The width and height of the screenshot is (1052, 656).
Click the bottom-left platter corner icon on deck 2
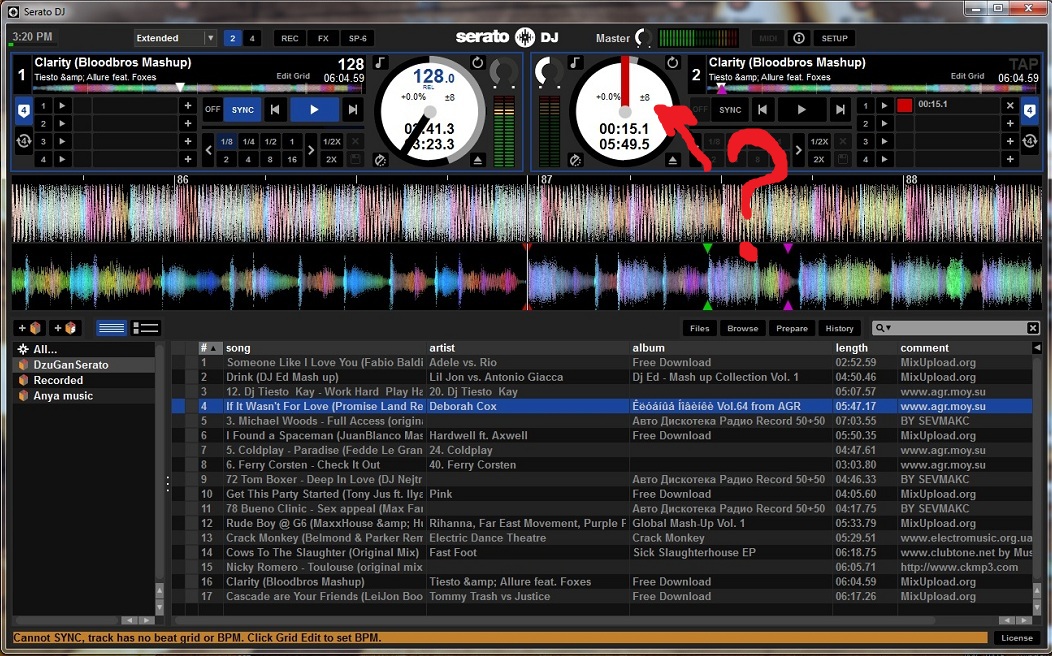coord(575,160)
